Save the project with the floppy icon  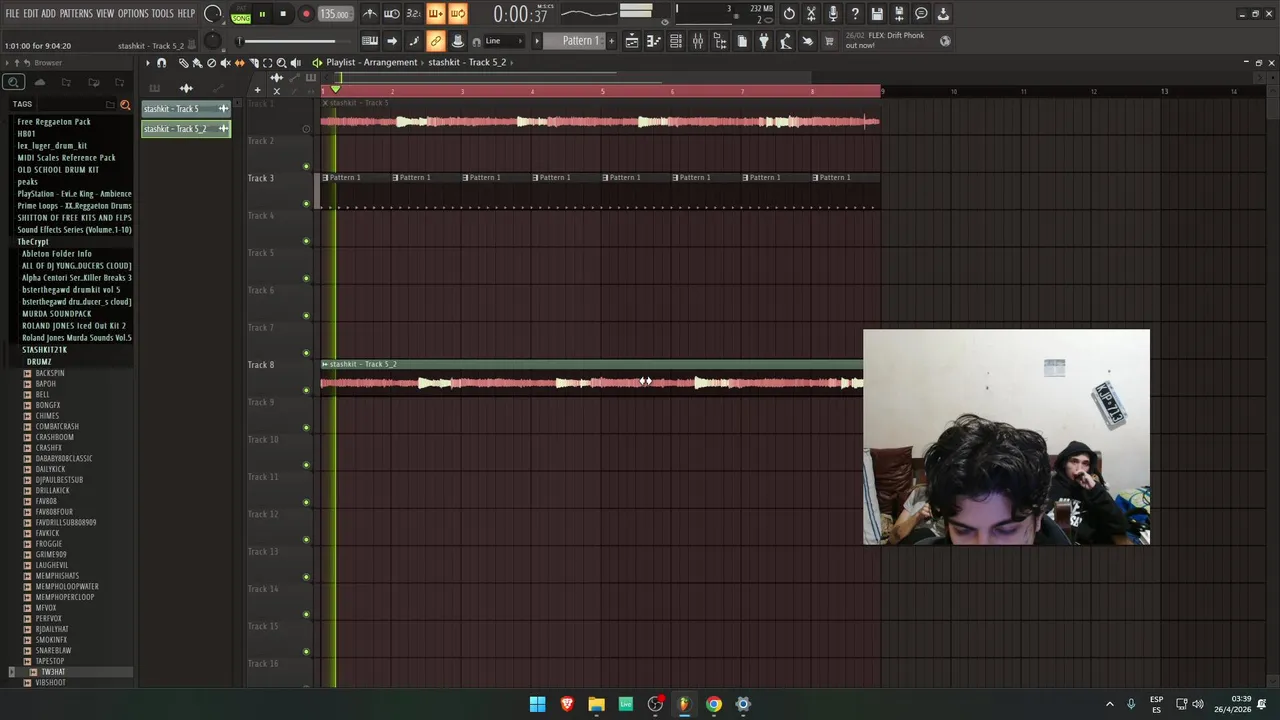click(x=877, y=14)
